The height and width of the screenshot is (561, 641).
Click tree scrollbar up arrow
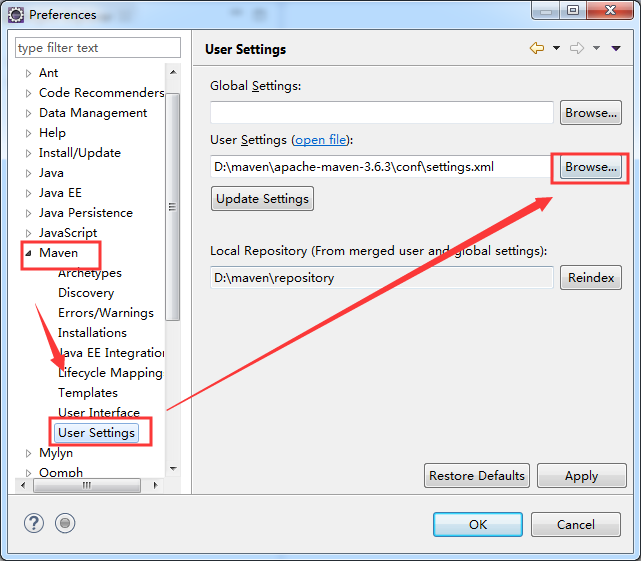coord(173,72)
